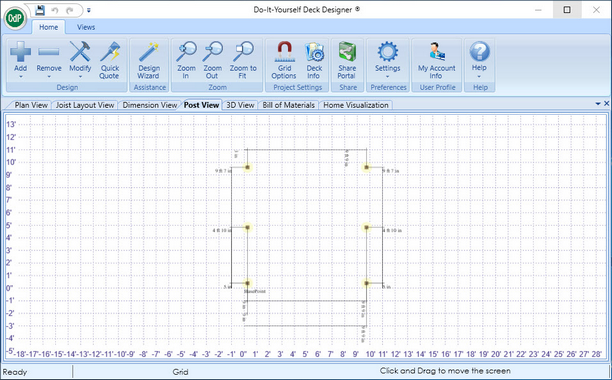Viewport: 612px width, 380px height.
Task: Open Deck Info
Action: click(314, 60)
